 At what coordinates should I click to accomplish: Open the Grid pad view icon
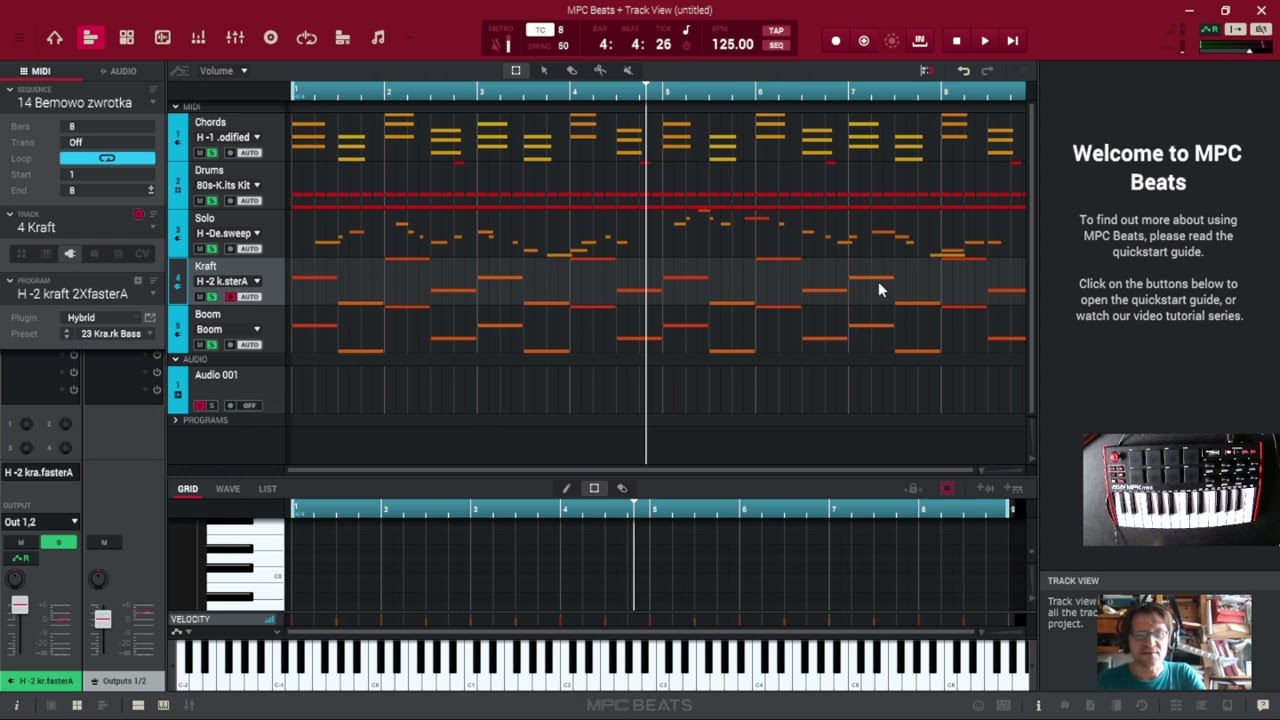[127, 38]
